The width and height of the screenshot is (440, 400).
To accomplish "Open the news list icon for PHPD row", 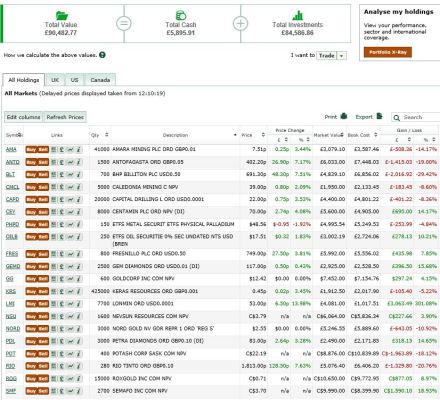I will [x=53, y=224].
